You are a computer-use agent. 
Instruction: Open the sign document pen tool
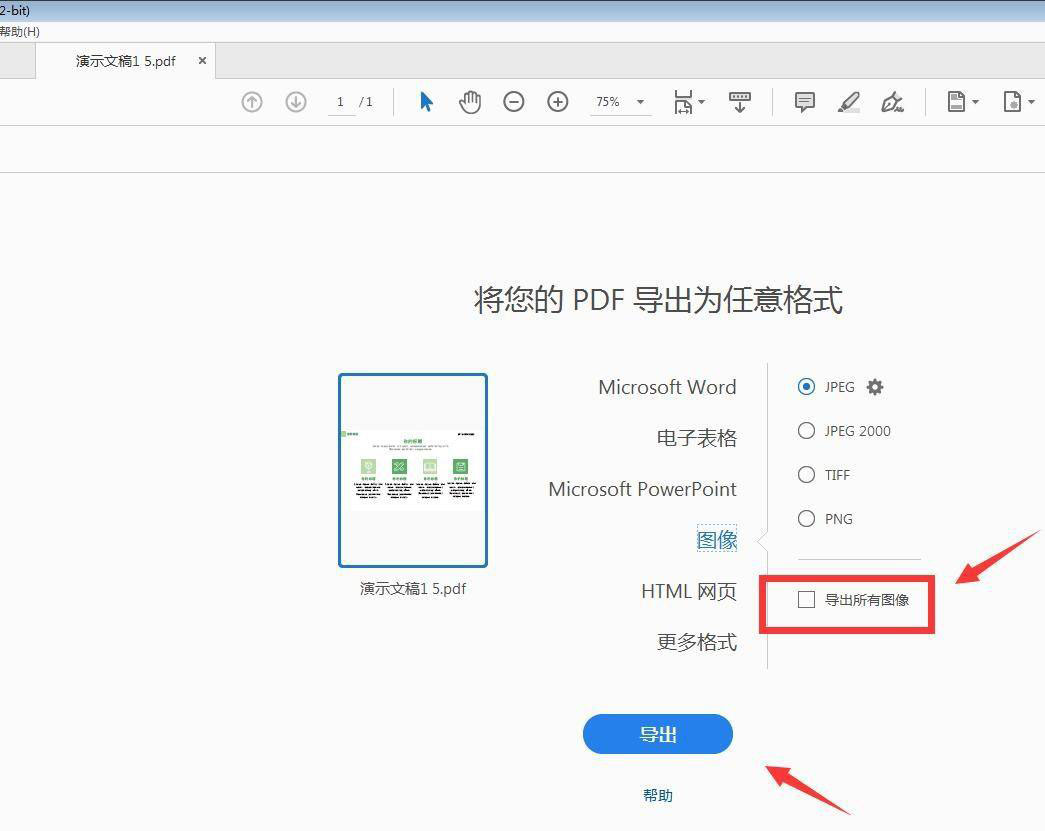pyautogui.click(x=892, y=102)
